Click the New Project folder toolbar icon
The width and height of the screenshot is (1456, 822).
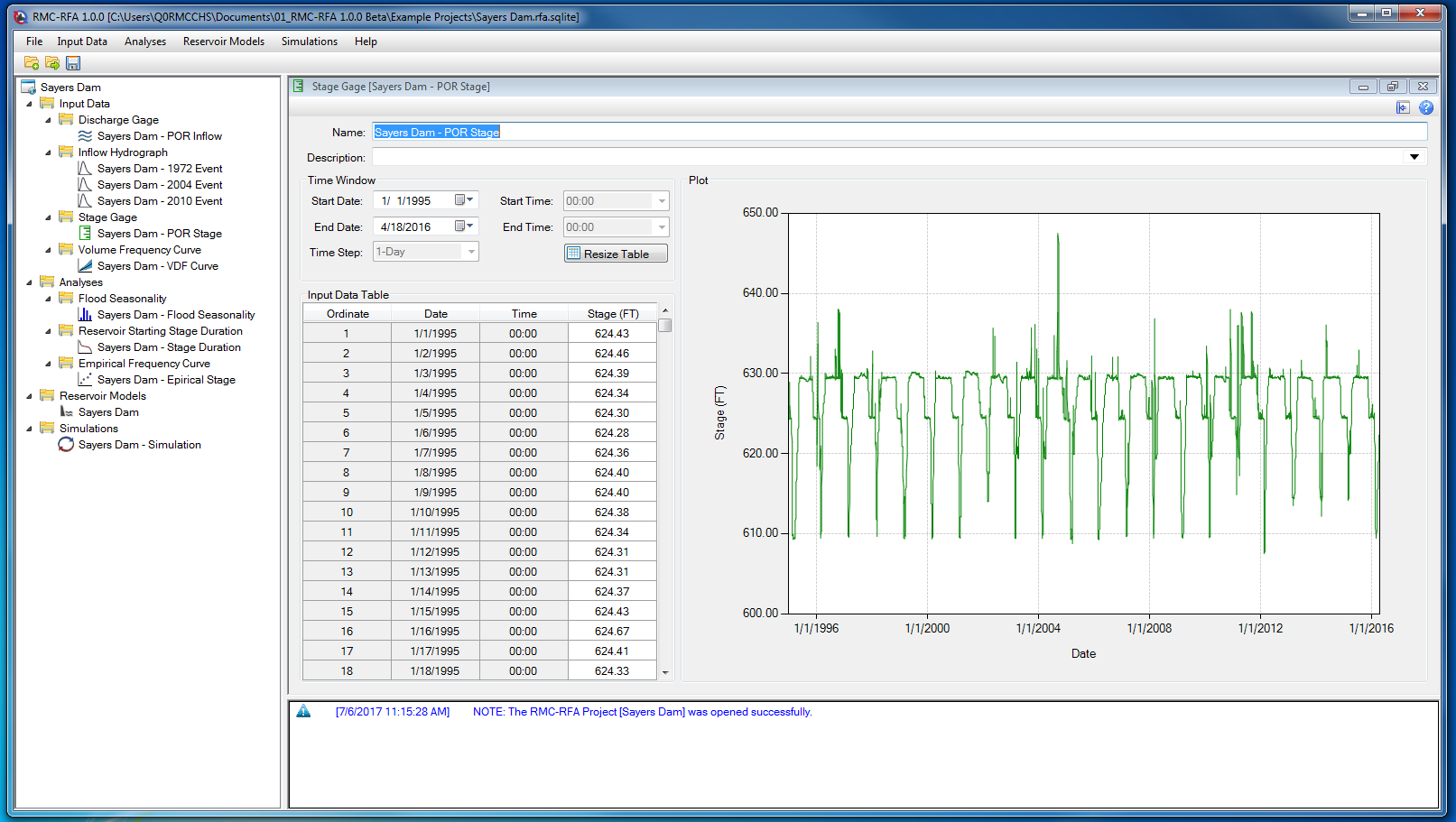coord(32,63)
